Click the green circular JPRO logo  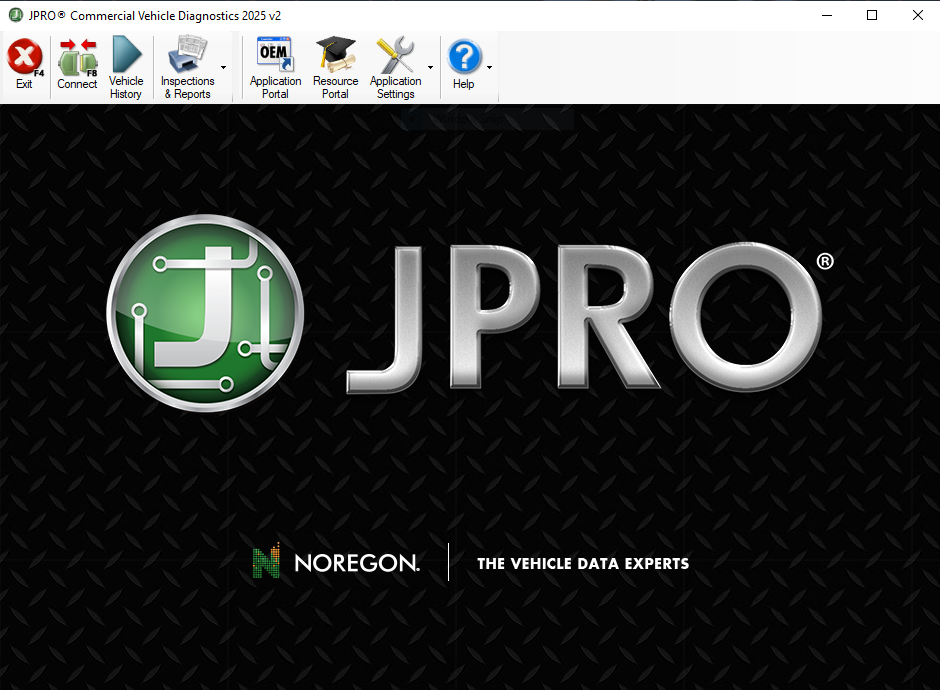click(204, 313)
